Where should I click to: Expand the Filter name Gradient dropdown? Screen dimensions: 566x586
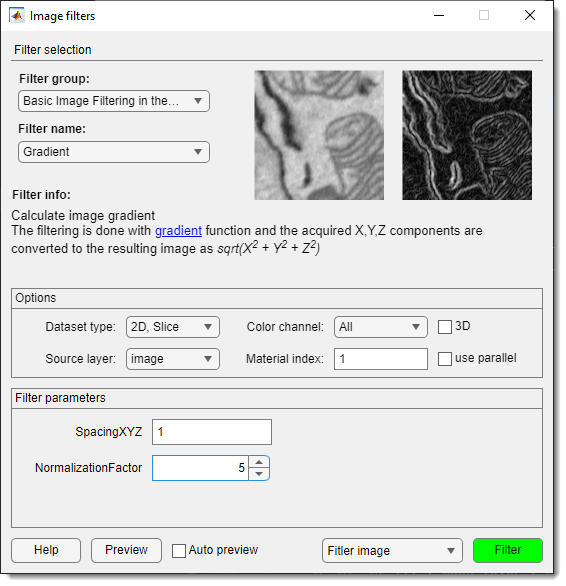pos(114,152)
